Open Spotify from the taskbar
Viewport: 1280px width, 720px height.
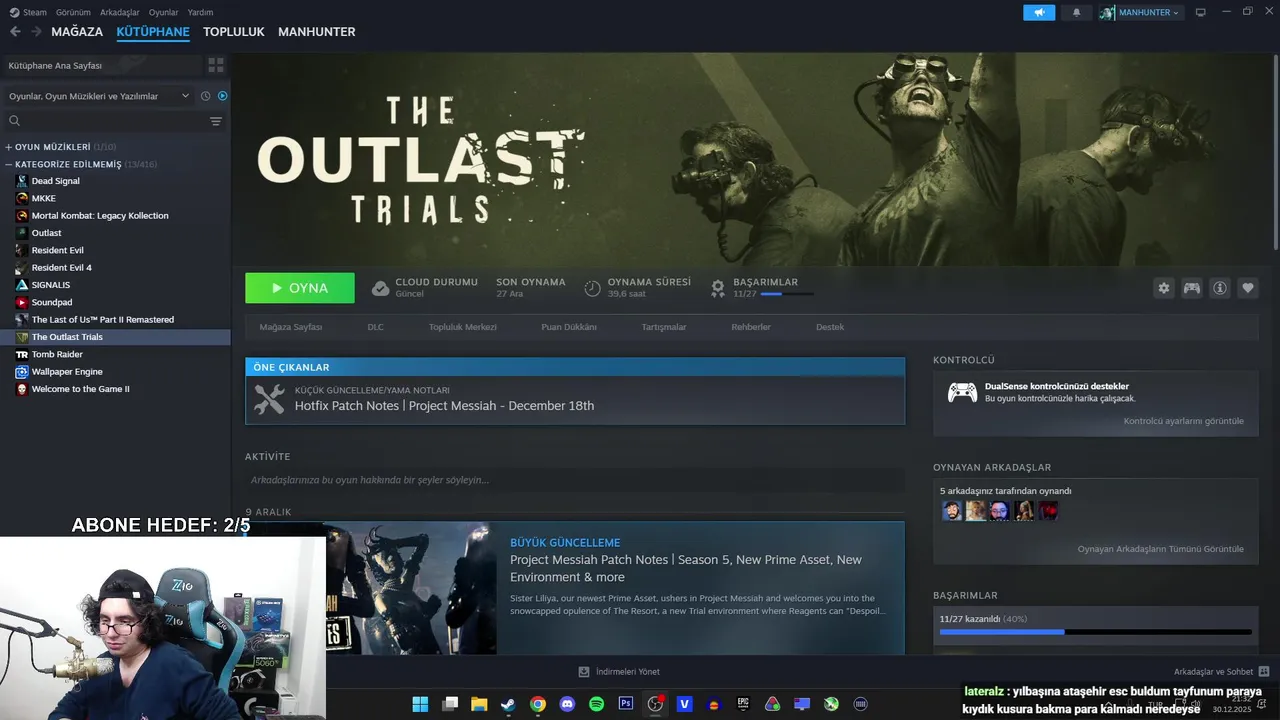click(597, 704)
